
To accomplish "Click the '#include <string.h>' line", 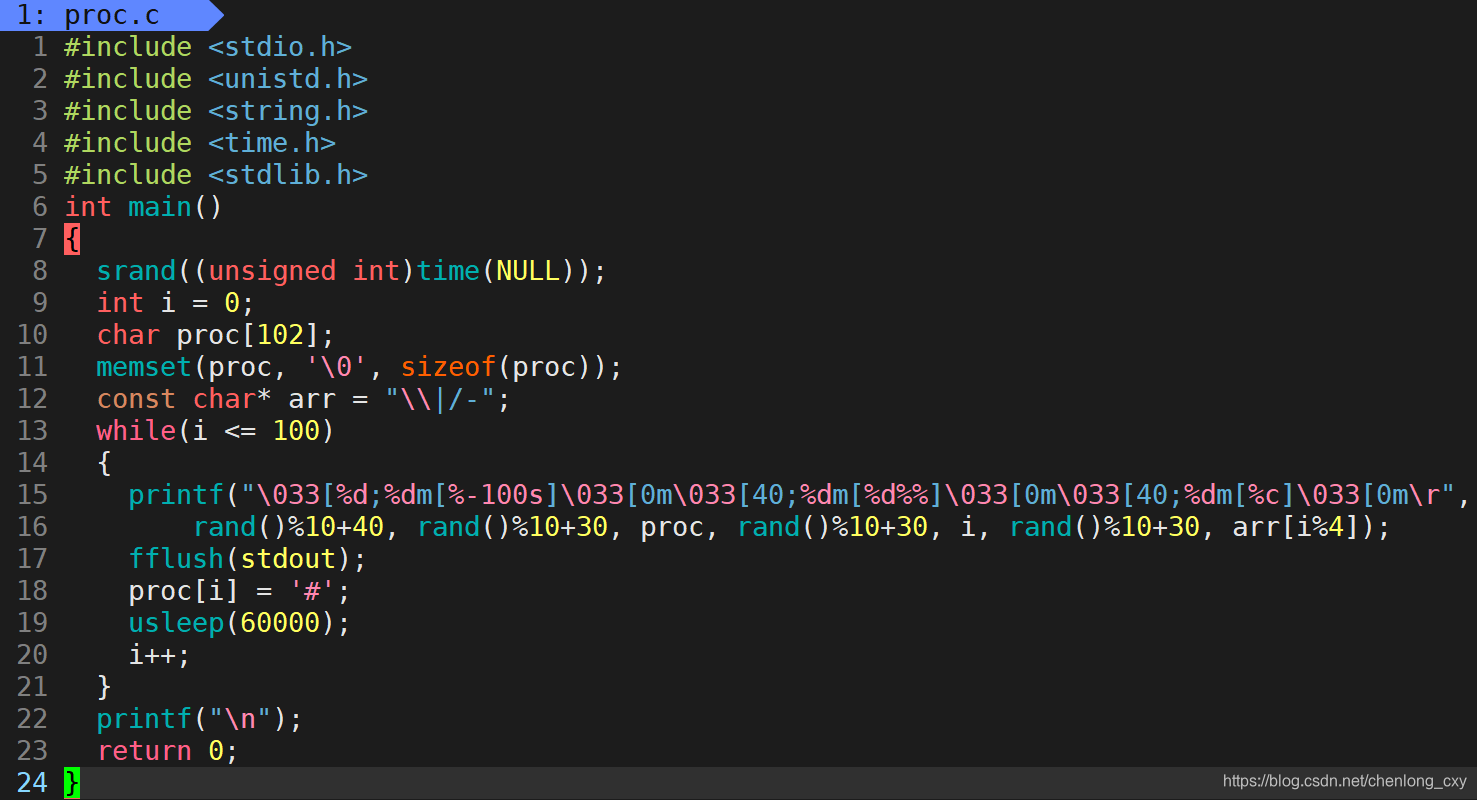I will [216, 111].
